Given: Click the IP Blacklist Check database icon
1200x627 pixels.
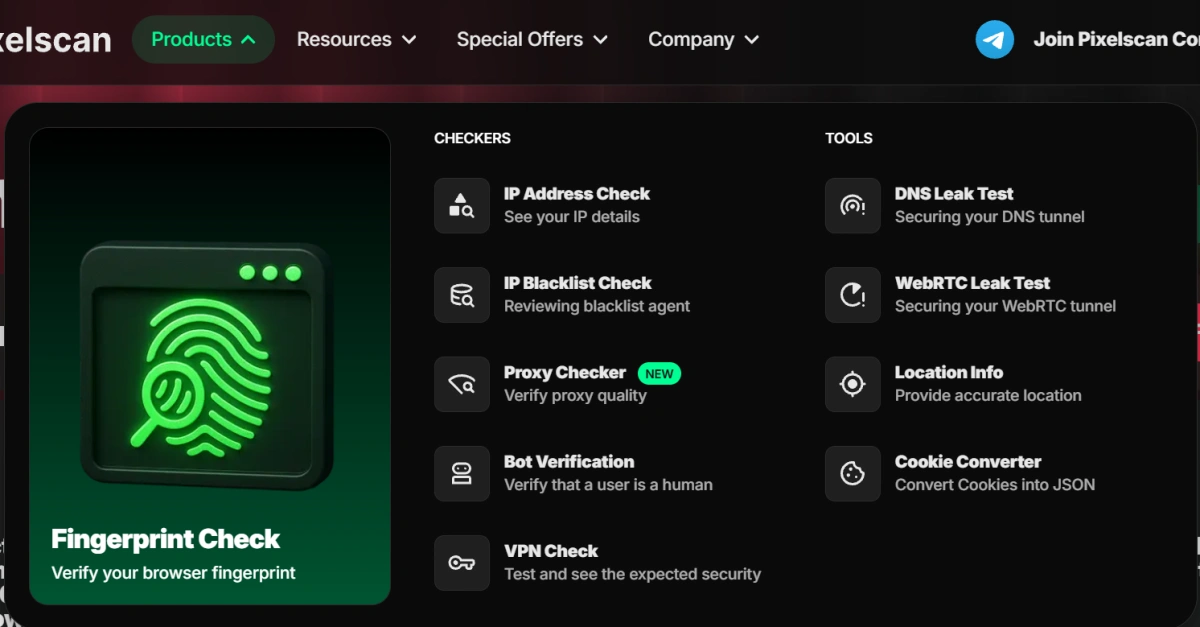Looking at the screenshot, I should coord(462,295).
